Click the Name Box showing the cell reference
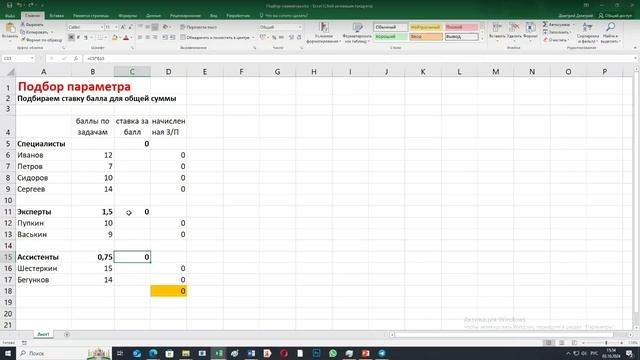 pos(18,58)
